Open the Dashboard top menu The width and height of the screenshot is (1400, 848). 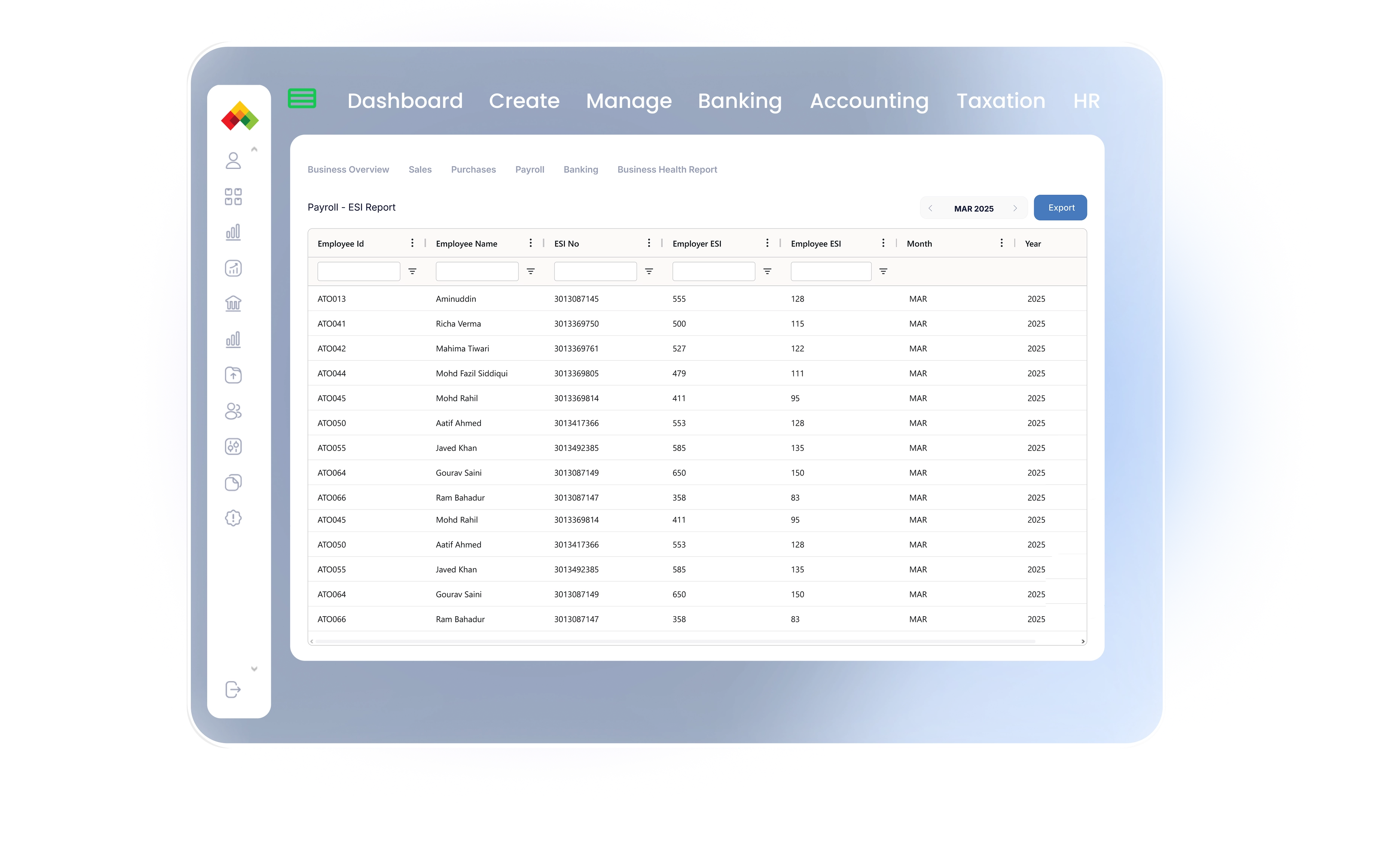coord(405,101)
